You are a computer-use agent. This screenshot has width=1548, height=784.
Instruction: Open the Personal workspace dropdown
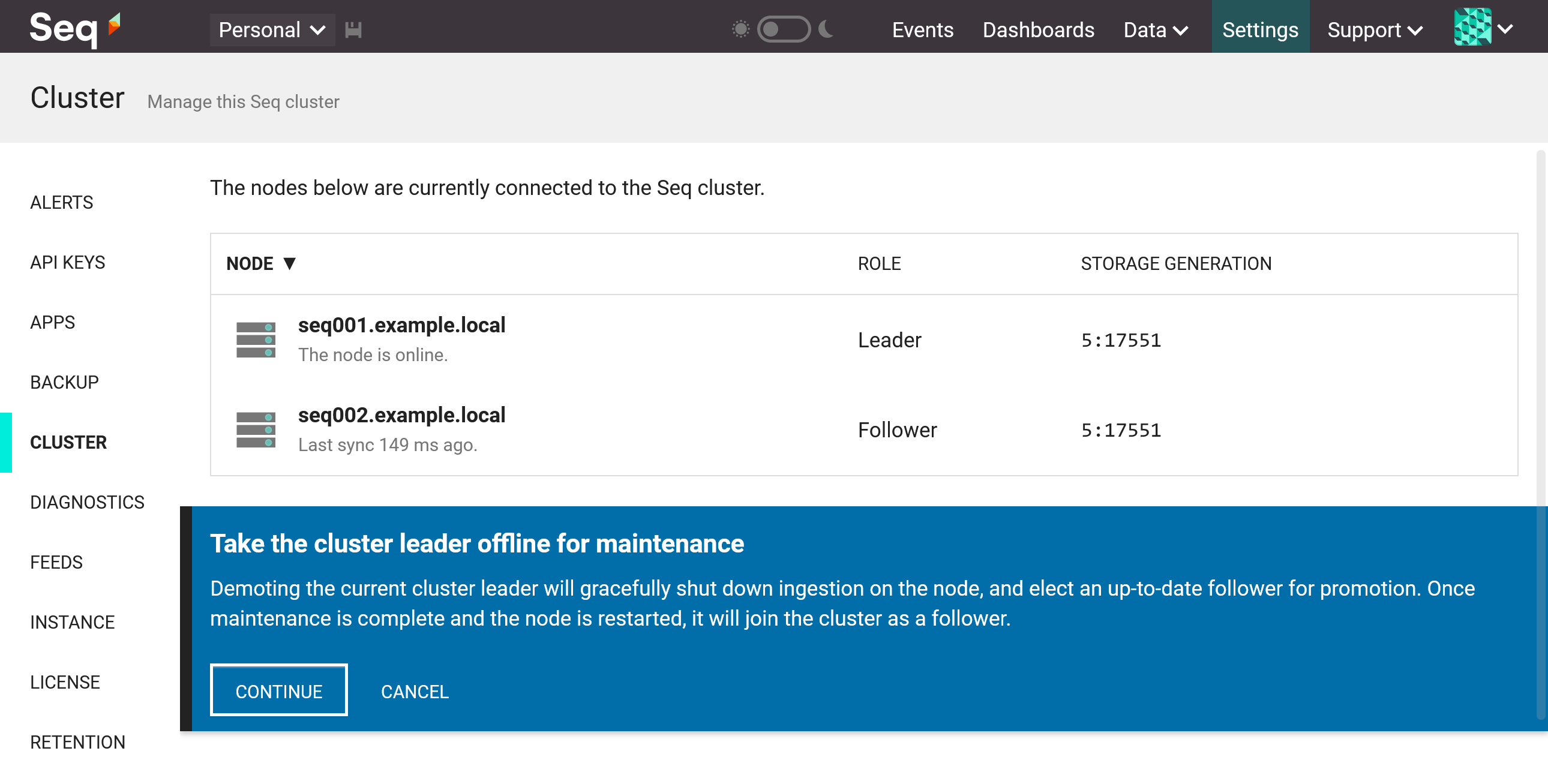[x=272, y=30]
